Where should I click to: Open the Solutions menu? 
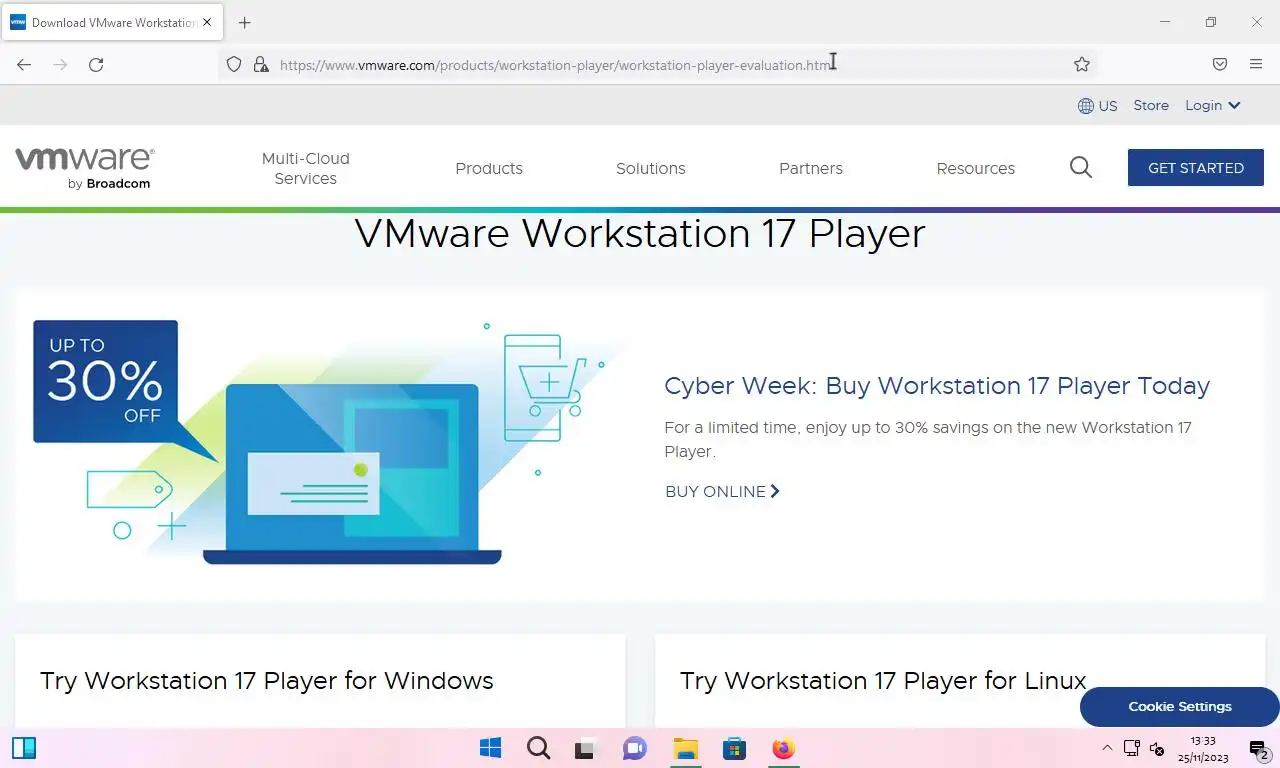[x=651, y=168]
